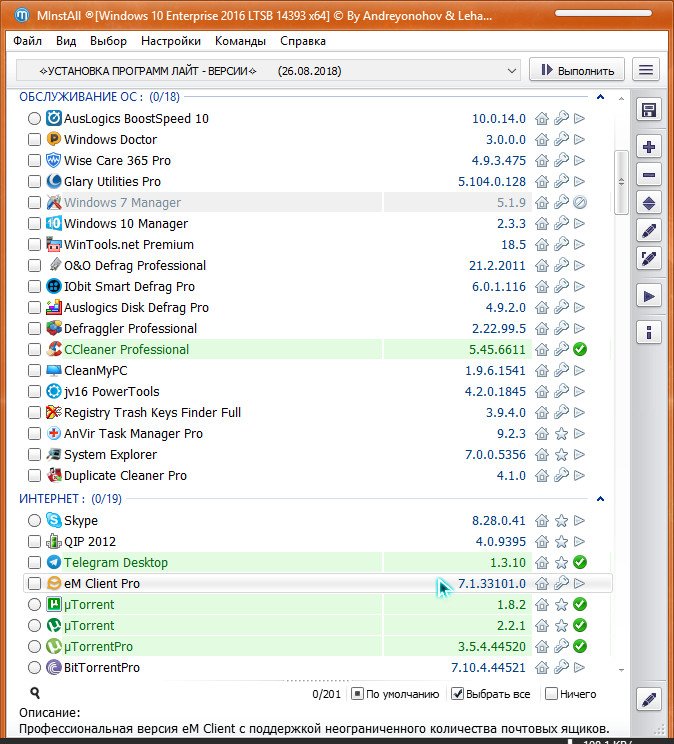The image size is (674, 744).
Task: Click the sidebar play run icon
Action: point(648,297)
